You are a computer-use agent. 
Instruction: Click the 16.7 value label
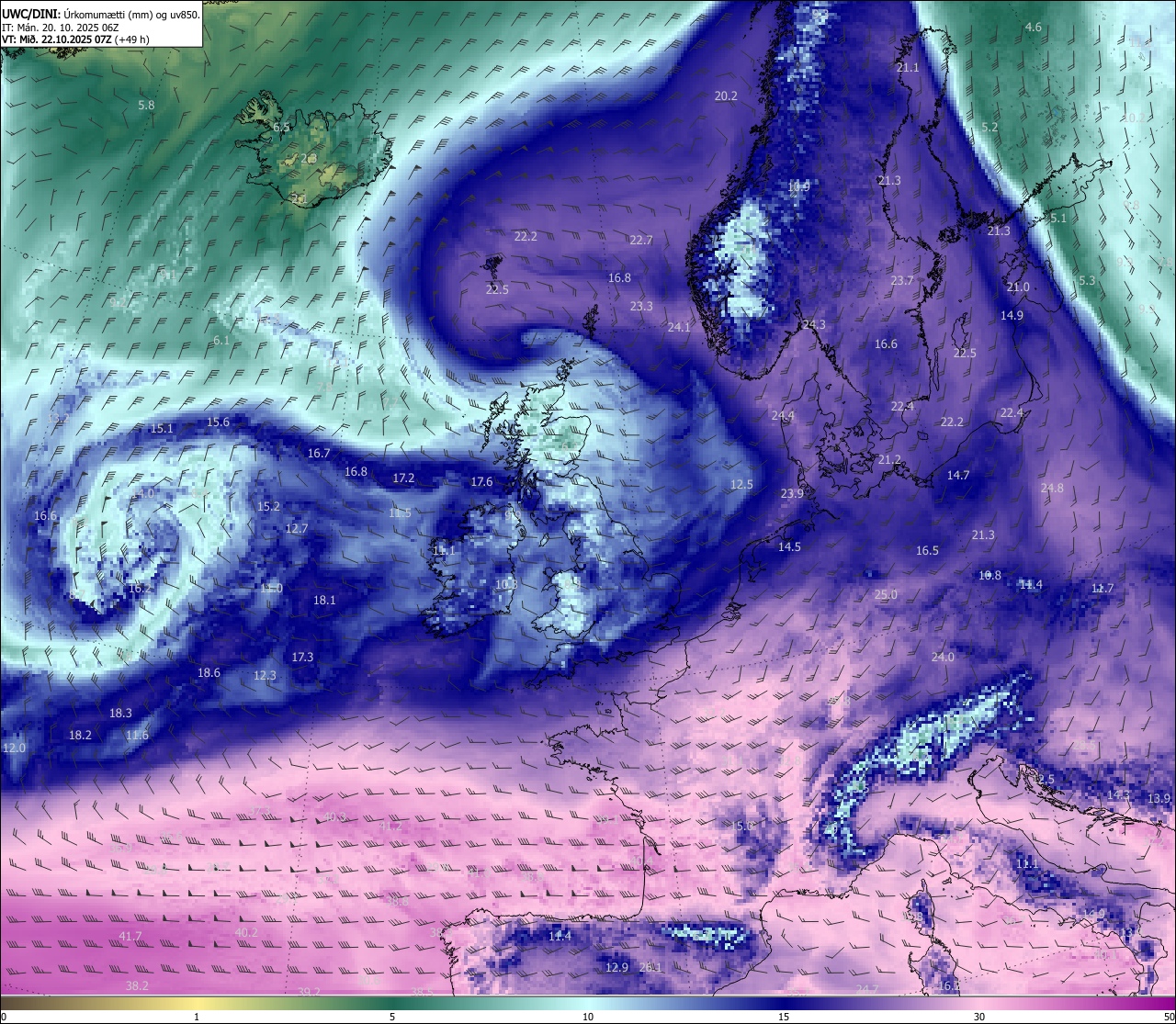coord(319,454)
